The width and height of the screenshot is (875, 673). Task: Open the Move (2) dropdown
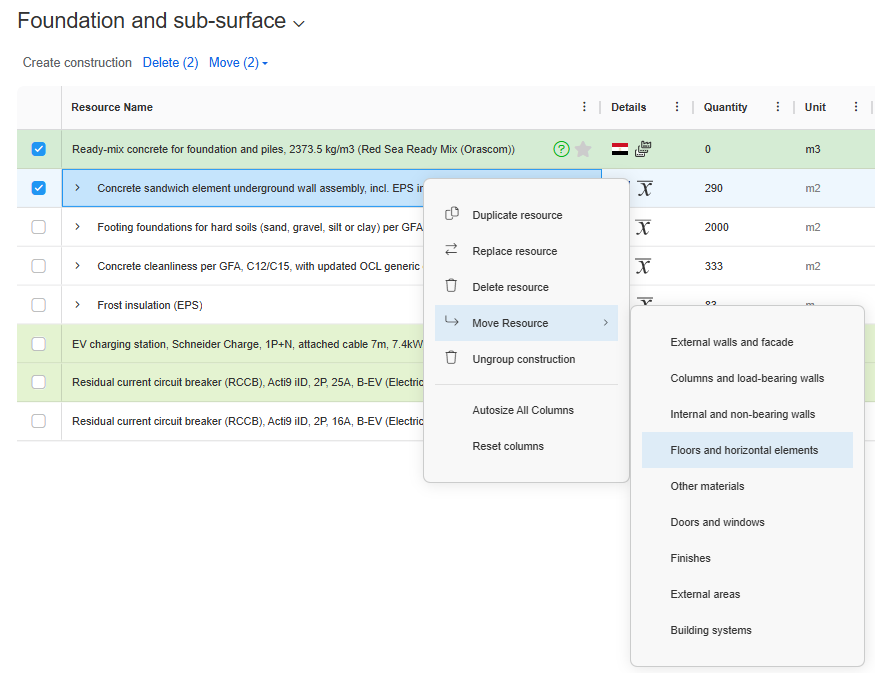(238, 63)
